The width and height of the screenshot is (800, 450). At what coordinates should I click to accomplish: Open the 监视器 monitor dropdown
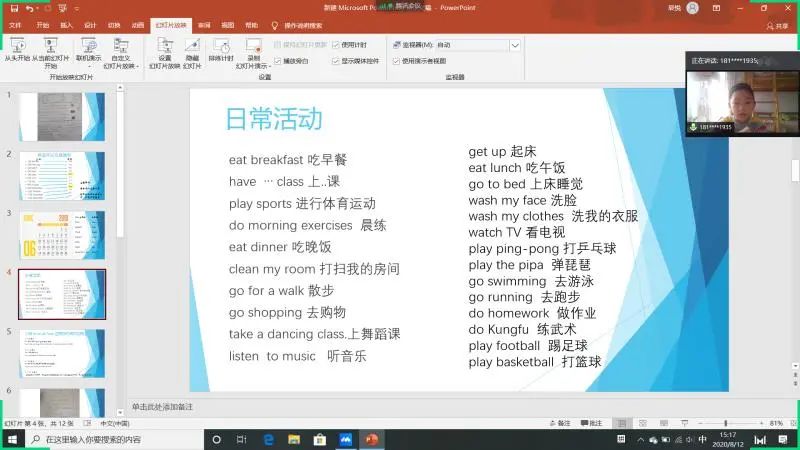515,45
